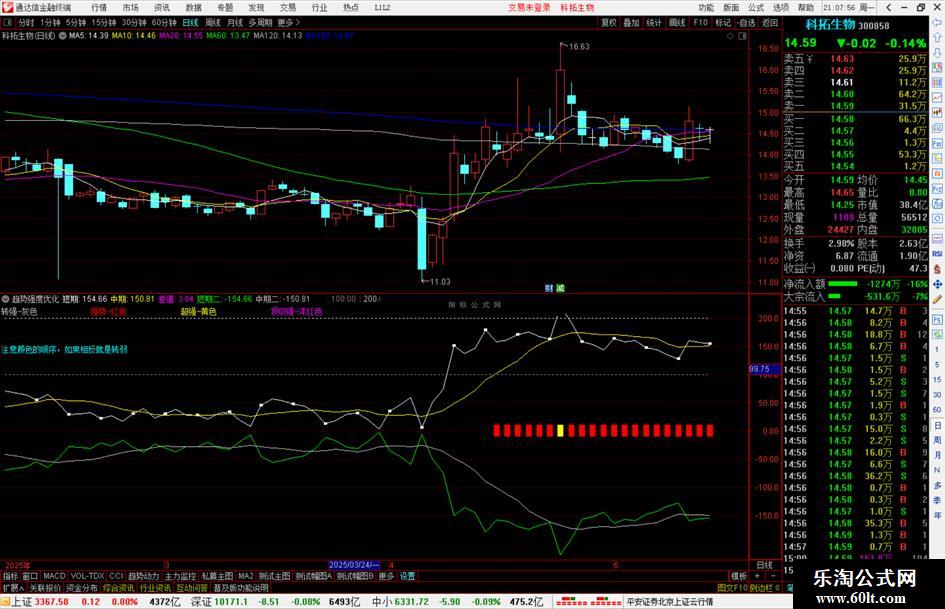The height and width of the screenshot is (609, 945).
Task: Switch to 60分钟 chart period
Action: click(164, 22)
